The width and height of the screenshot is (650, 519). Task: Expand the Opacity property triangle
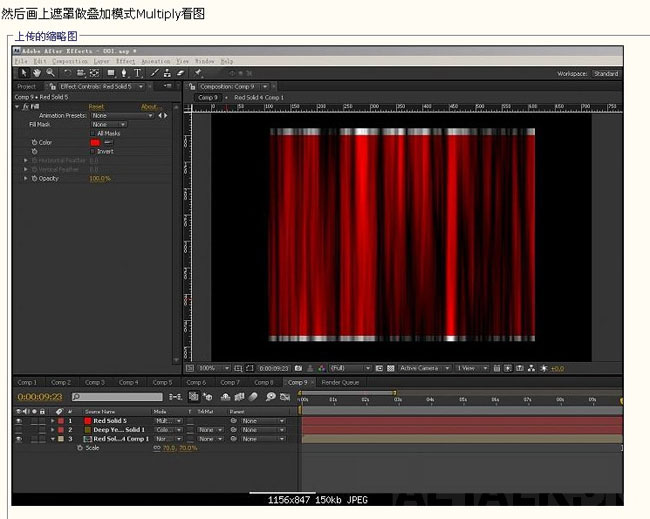(x=26, y=178)
